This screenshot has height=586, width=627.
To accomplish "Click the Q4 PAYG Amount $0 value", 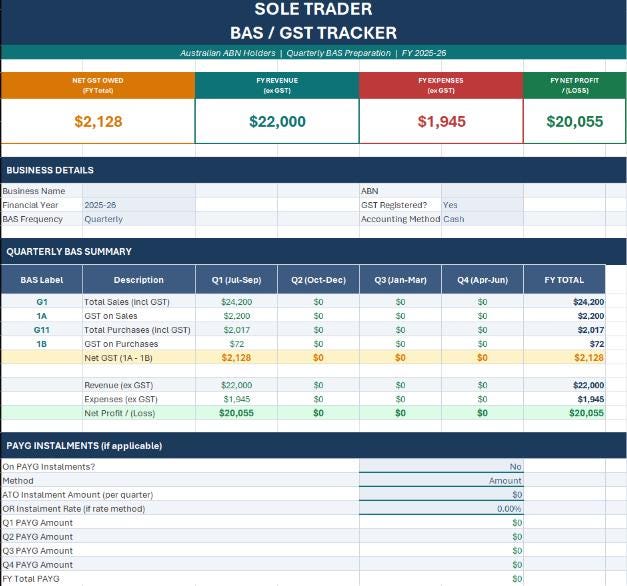I will click(x=517, y=565).
